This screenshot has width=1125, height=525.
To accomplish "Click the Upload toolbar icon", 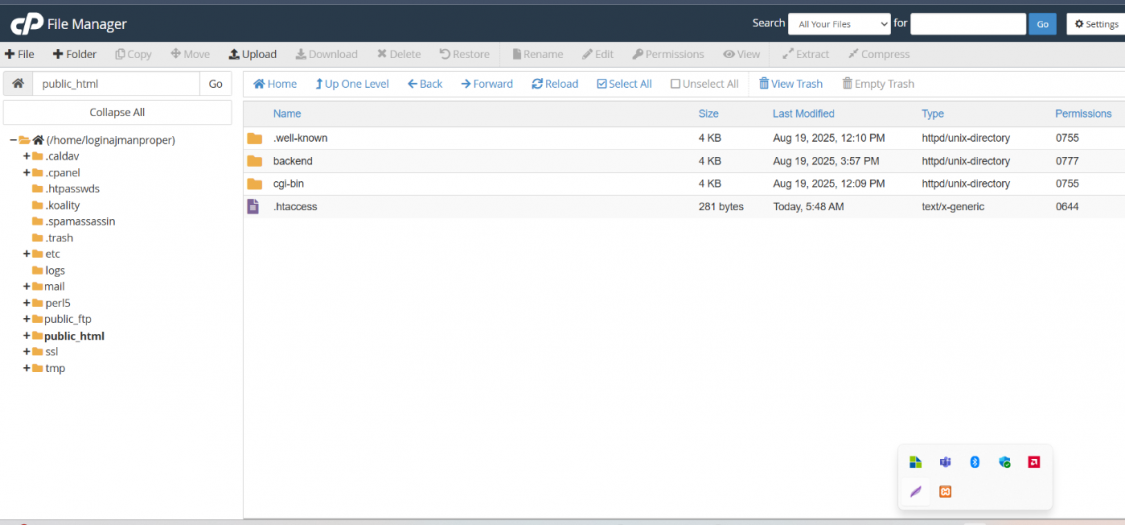I will coord(234,54).
